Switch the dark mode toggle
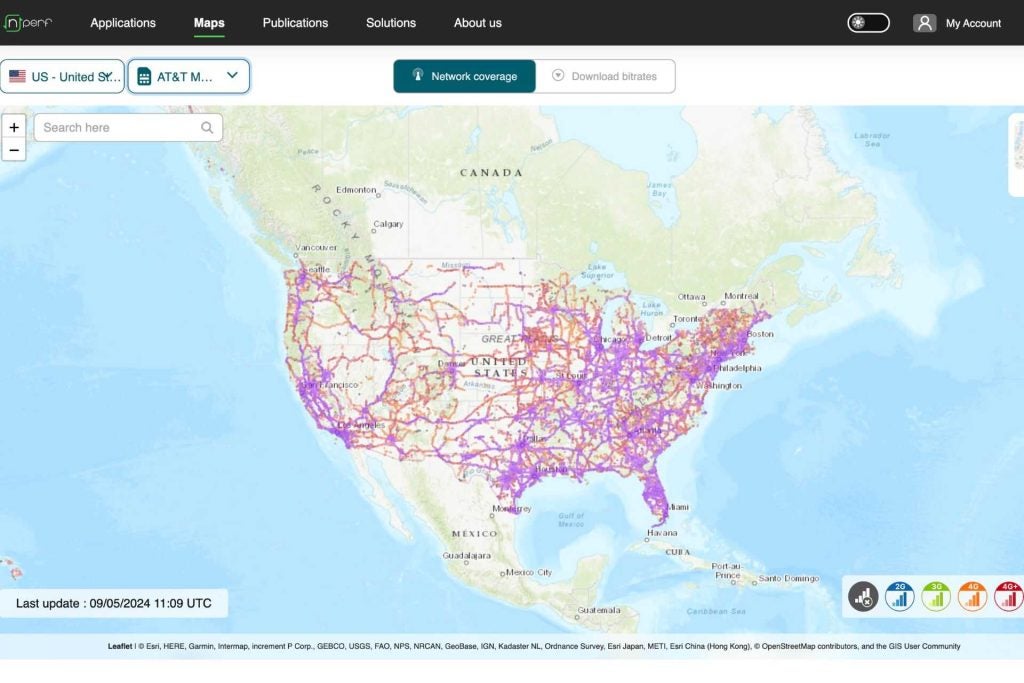The width and height of the screenshot is (1024, 683). [x=868, y=23]
